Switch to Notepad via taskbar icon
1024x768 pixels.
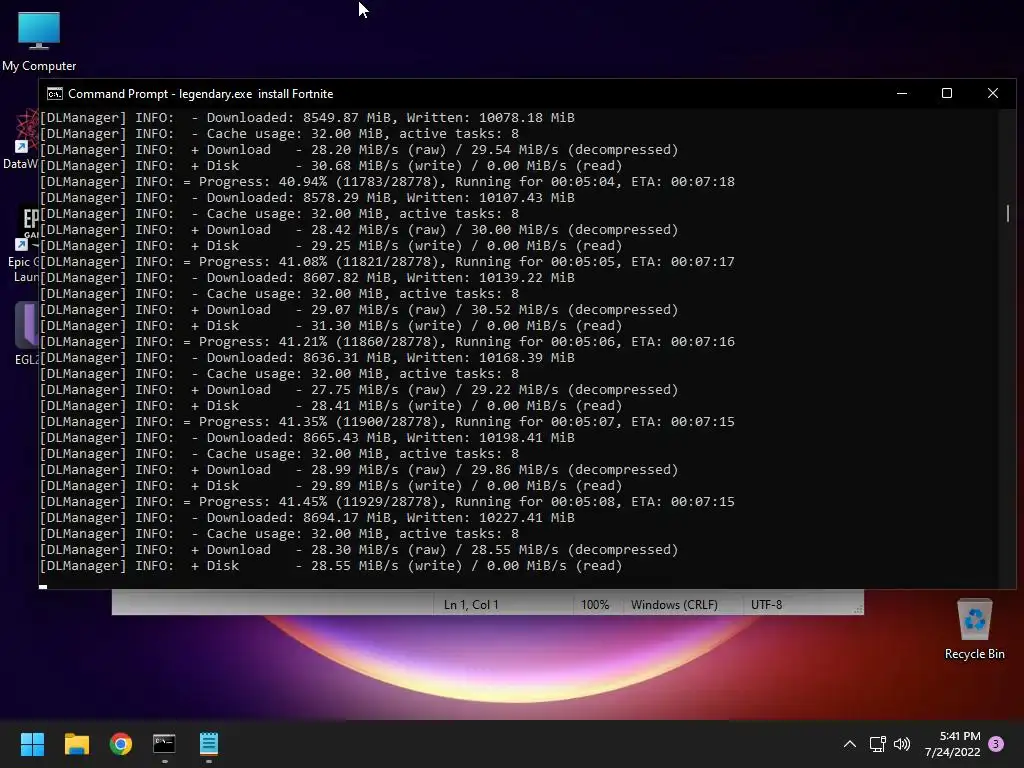(209, 744)
